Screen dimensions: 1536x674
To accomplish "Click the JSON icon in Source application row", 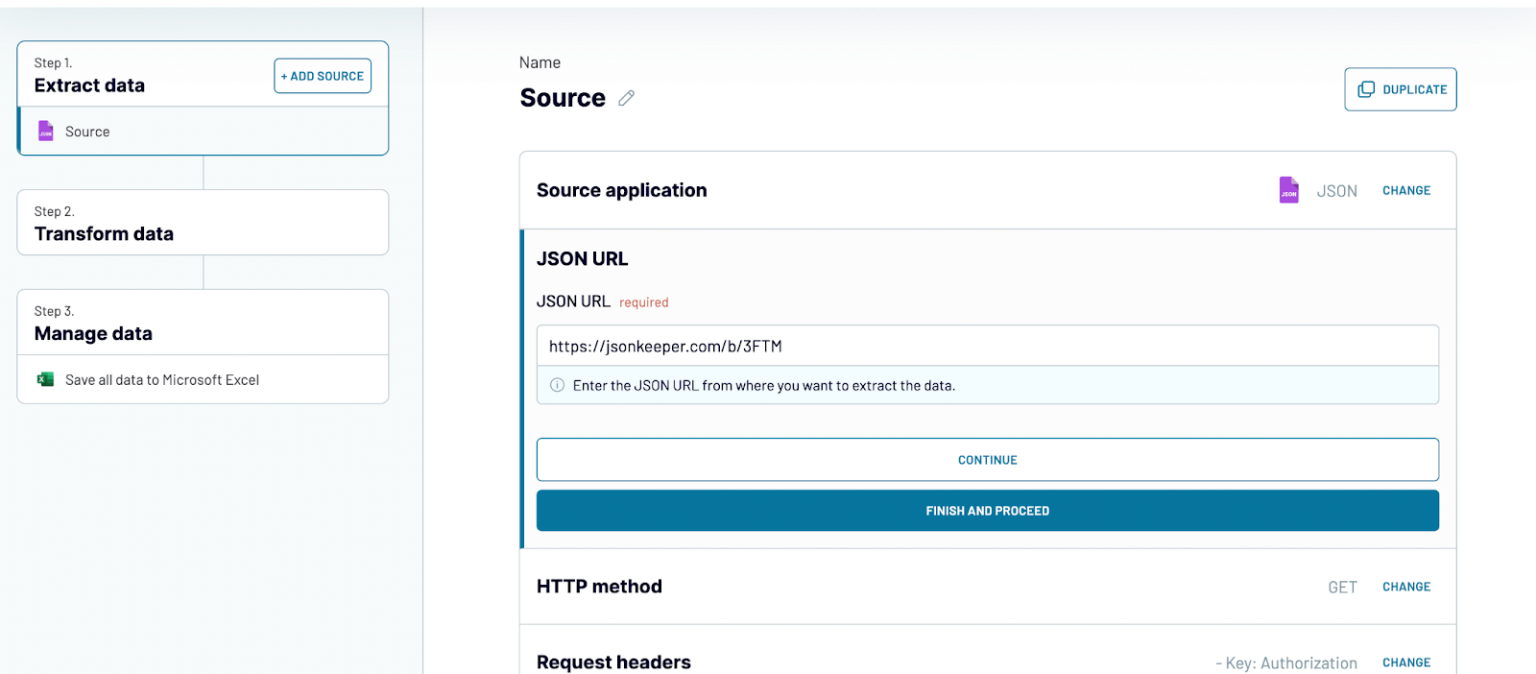I will click(x=1289, y=190).
